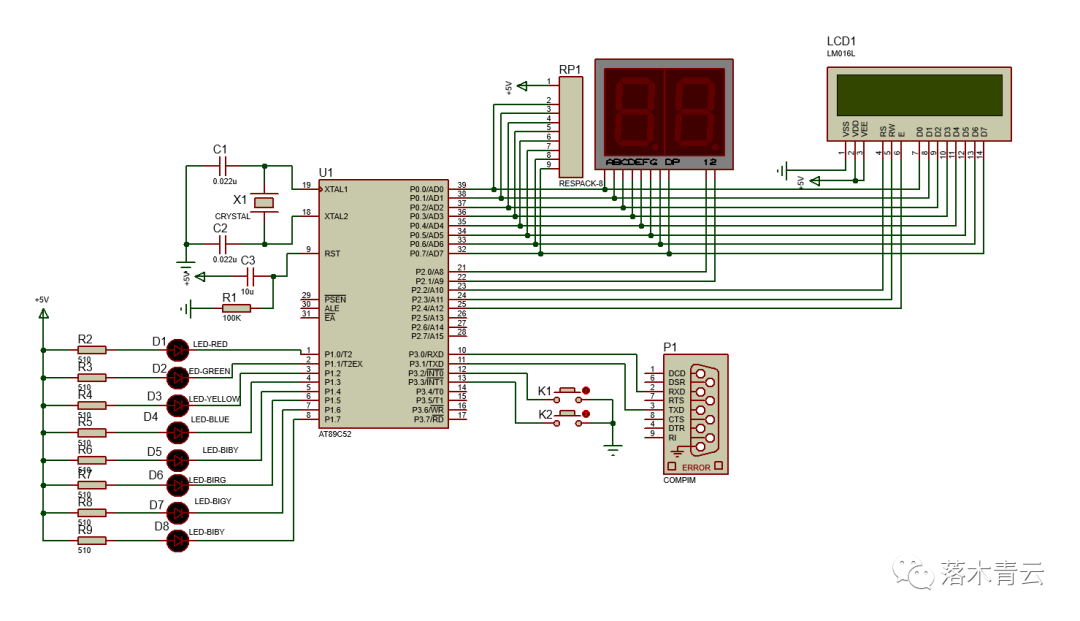Screen dimensions: 1080x621
Task: Click the LM016L LCD1 display component
Action: pyautogui.click(x=919, y=104)
